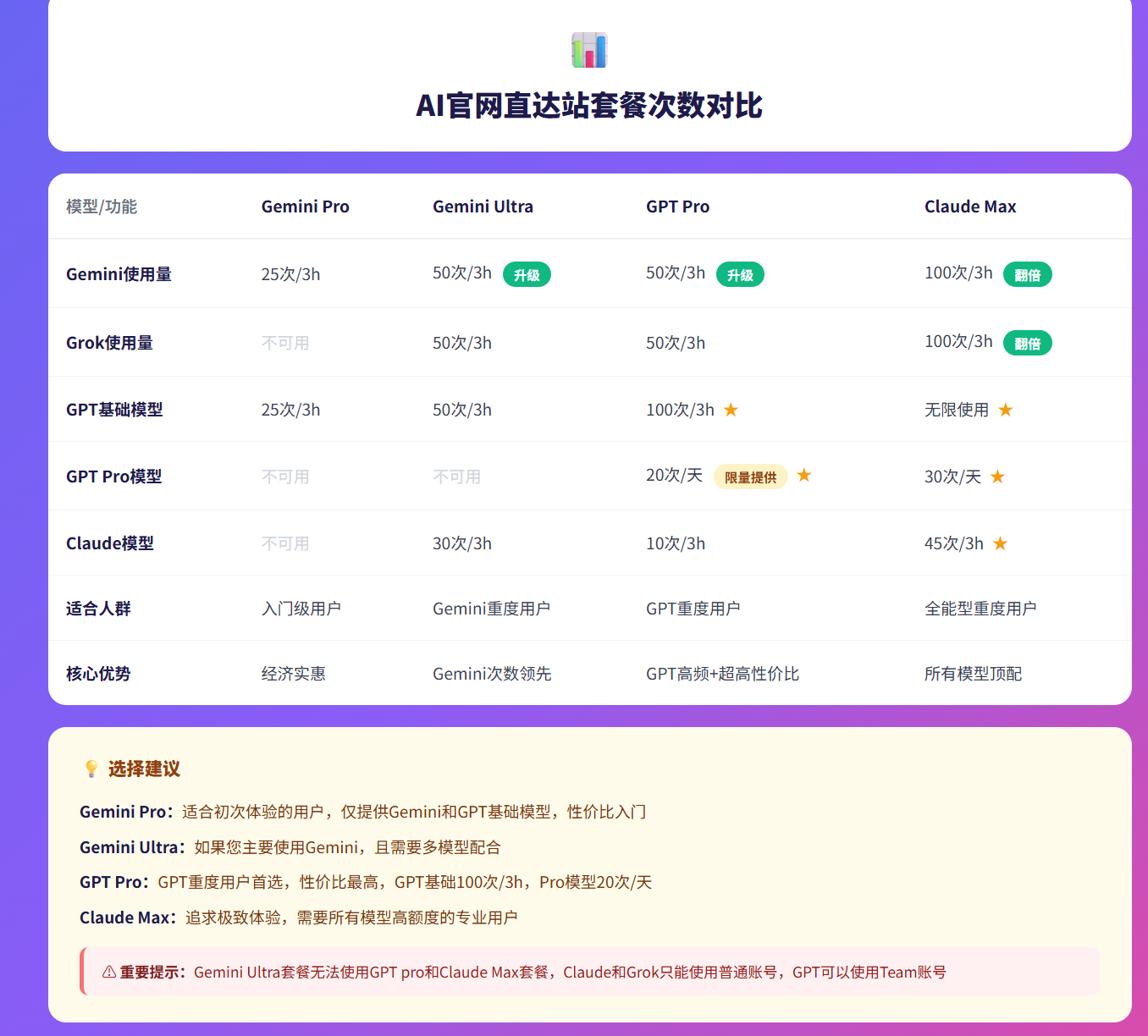Click Gemini Ultra 不可用 in GPT Pro模型 row
Image resolution: width=1148 pixels, height=1036 pixels.
coord(456,477)
